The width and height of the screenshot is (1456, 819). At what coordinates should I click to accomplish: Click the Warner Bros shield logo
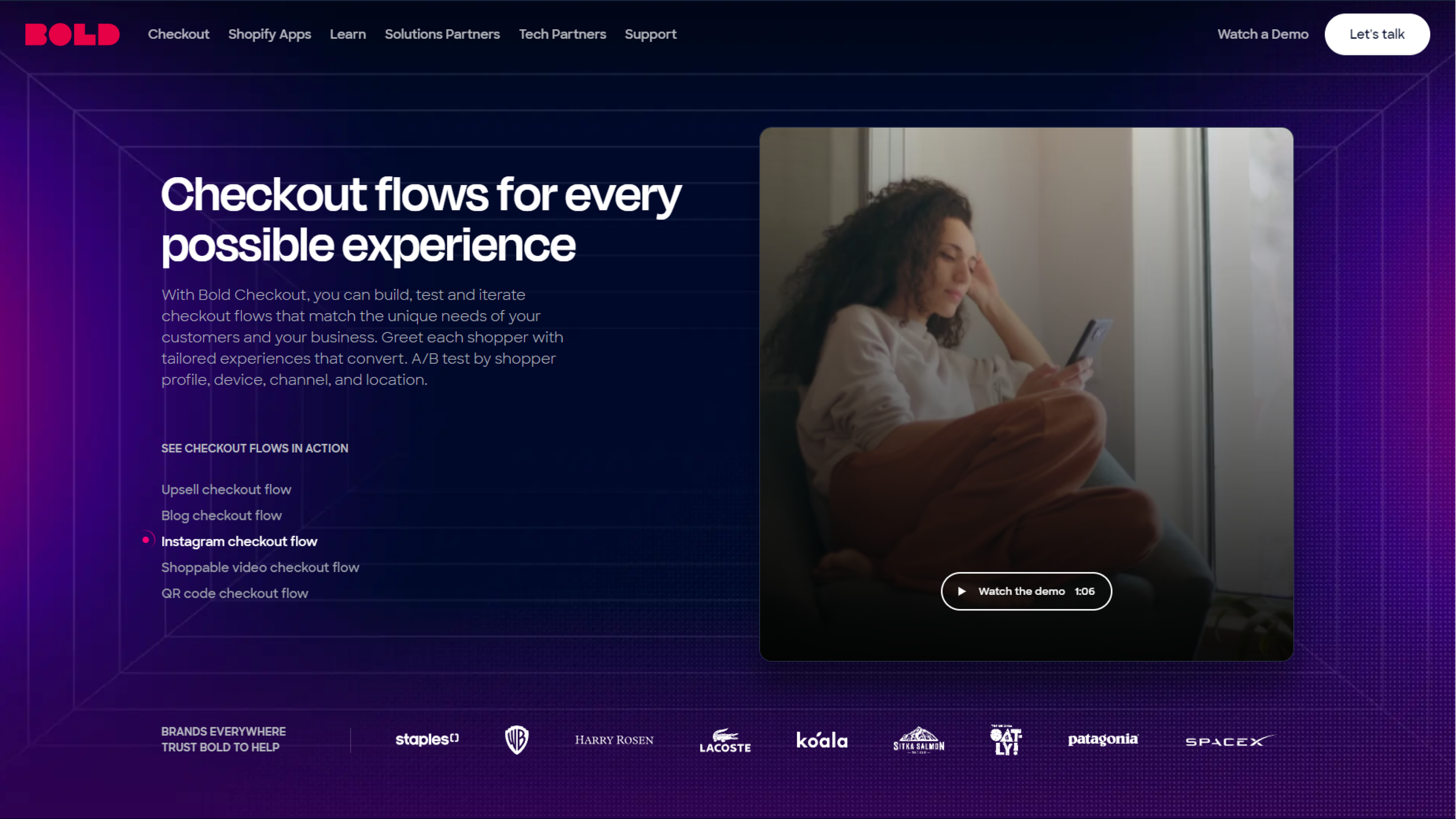(516, 740)
